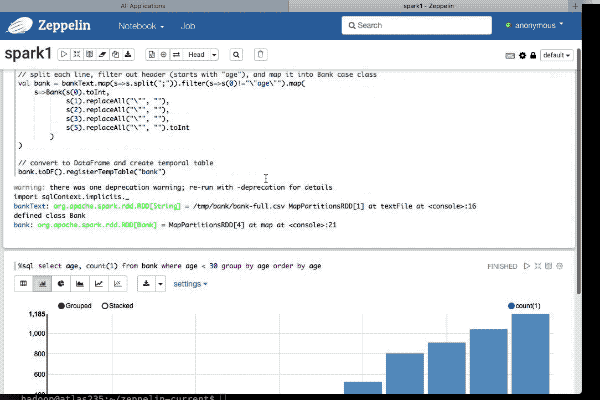This screenshot has width=600, height=400.
Task: Click the notebook title spark1
Action: (x=28, y=54)
